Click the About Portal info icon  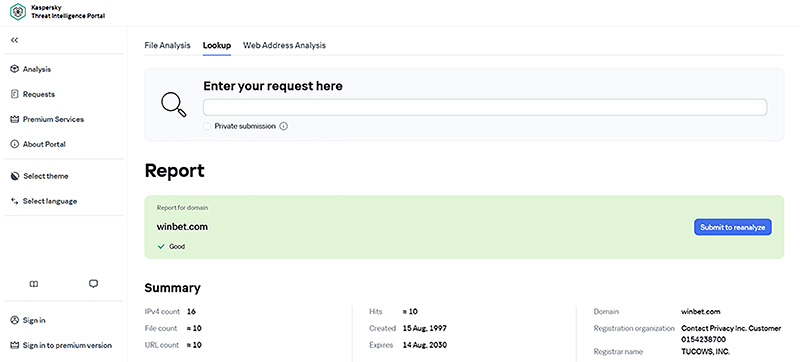[14, 144]
